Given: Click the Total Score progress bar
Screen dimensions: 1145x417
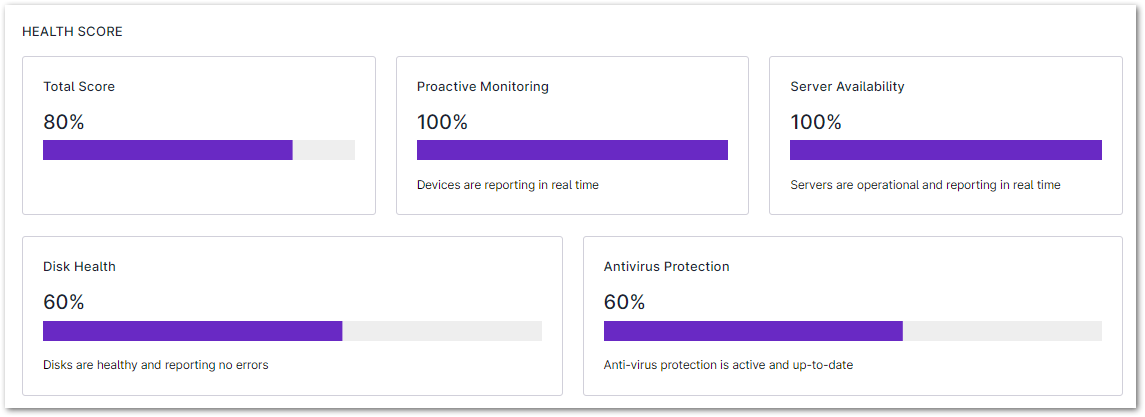Looking at the screenshot, I should [x=199, y=150].
